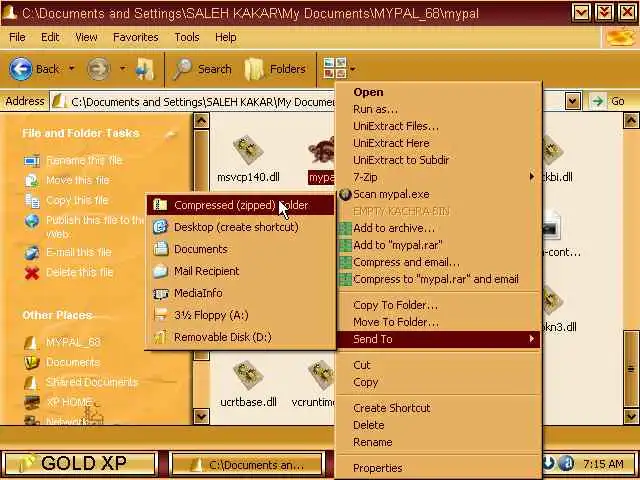The width and height of the screenshot is (640, 480).
Task: Click Delete this file link
Action: click(79, 272)
